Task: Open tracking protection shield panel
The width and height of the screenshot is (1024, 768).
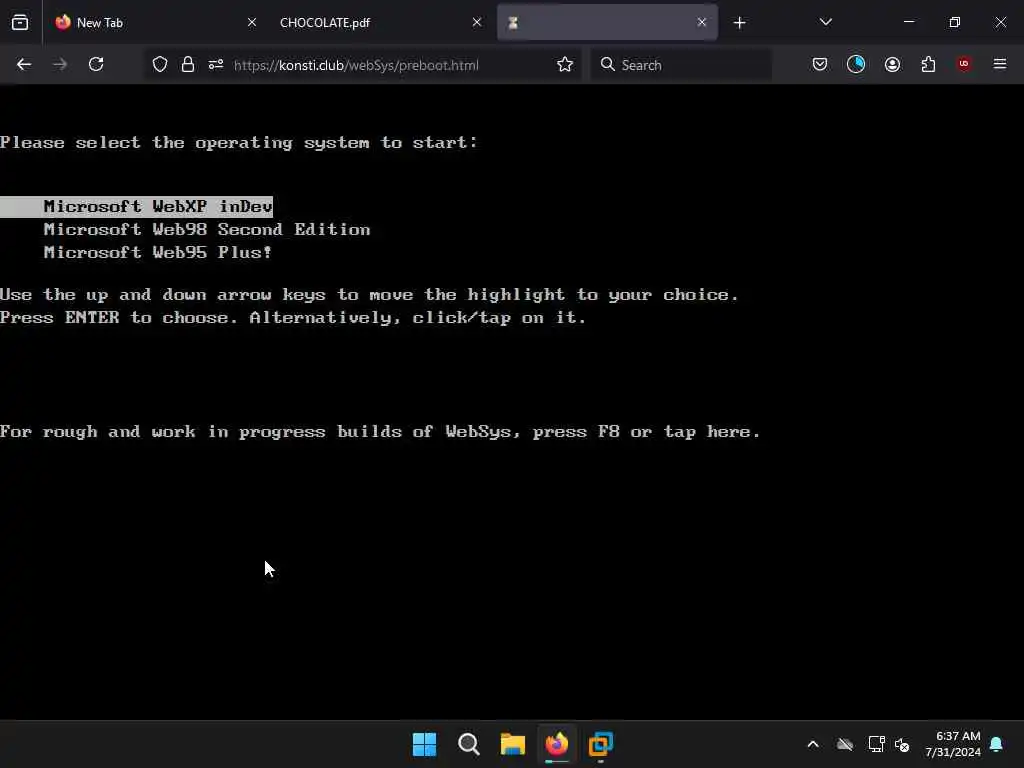Action: (x=160, y=65)
